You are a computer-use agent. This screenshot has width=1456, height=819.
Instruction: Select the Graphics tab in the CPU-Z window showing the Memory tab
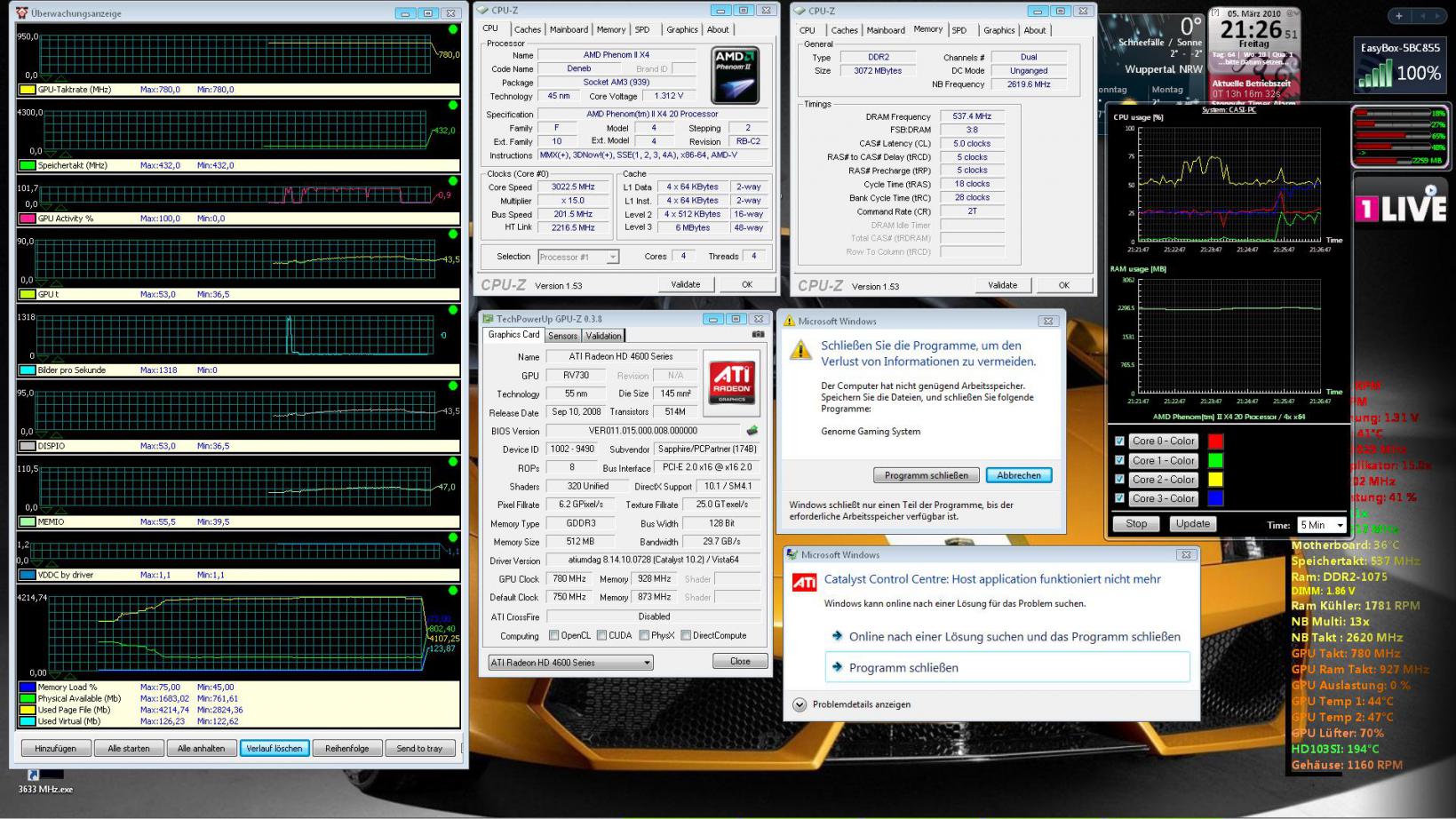[999, 30]
